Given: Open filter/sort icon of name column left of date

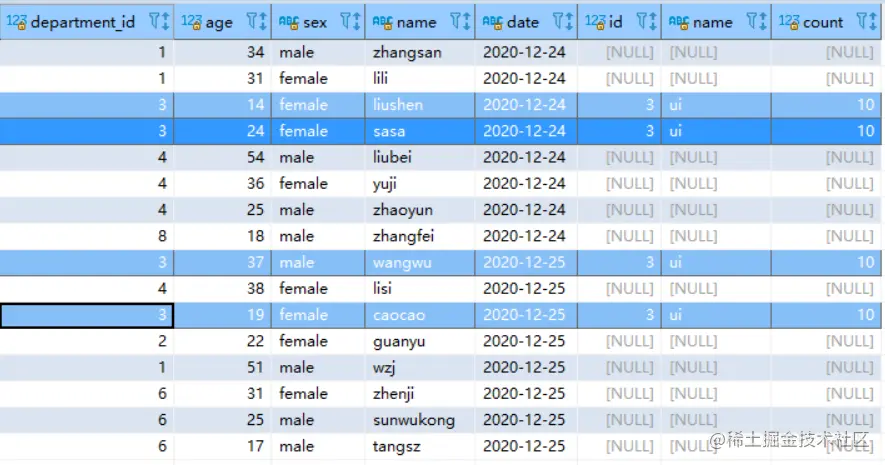Looking at the screenshot, I should [x=461, y=22].
